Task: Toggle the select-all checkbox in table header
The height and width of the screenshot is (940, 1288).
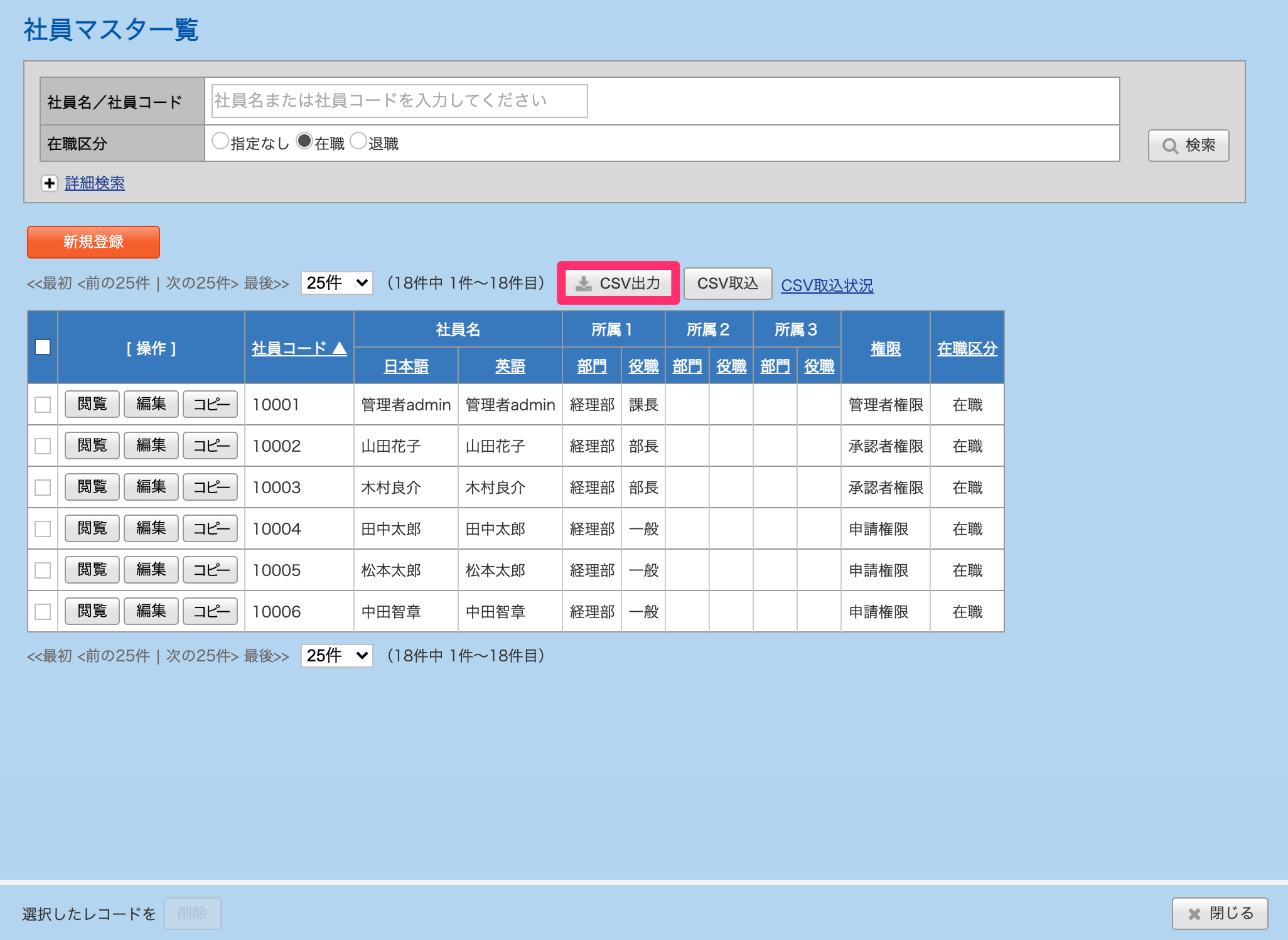Action: pyautogui.click(x=43, y=347)
